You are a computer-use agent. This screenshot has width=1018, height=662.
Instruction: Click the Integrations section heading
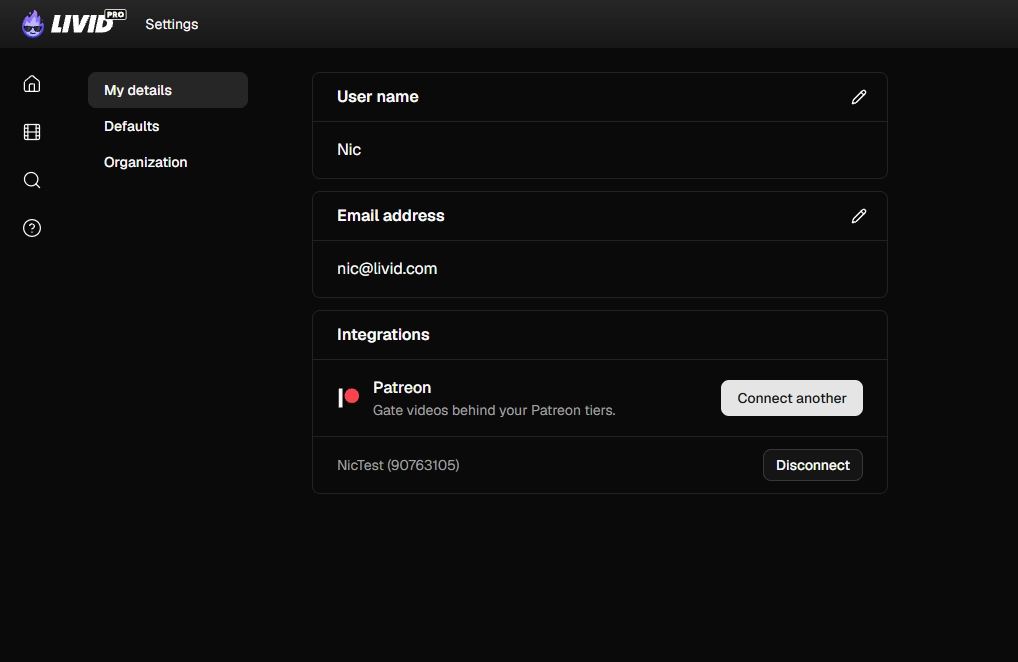tap(383, 334)
